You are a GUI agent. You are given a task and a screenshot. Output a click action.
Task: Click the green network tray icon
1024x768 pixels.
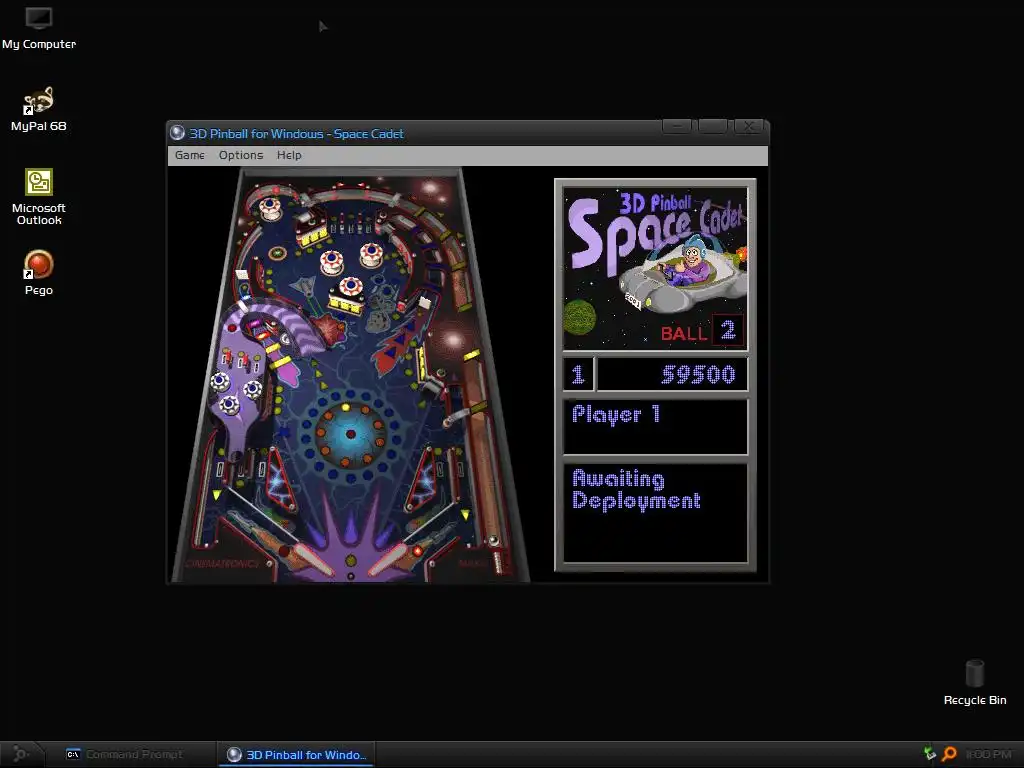(929, 754)
